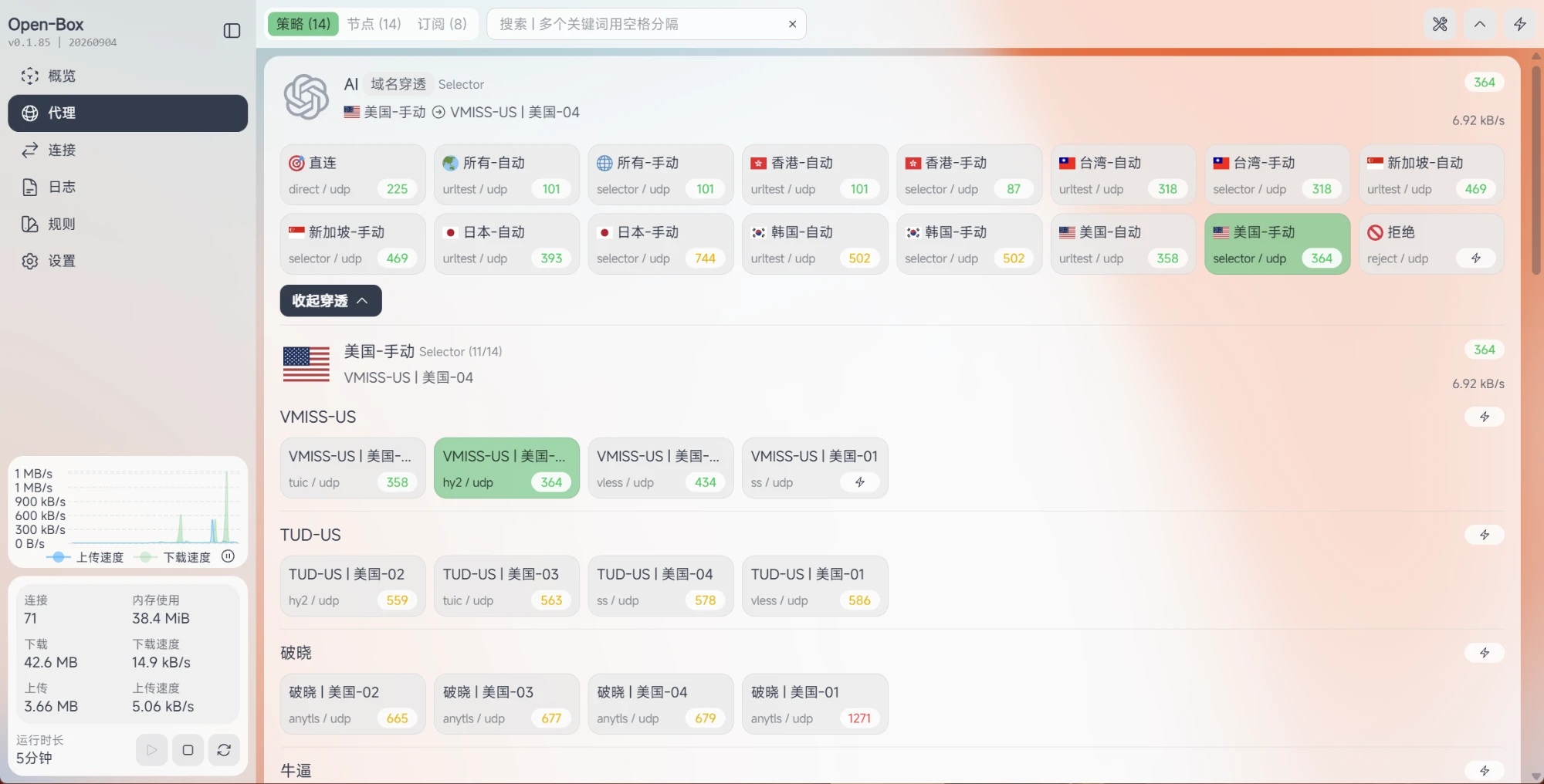The width and height of the screenshot is (1544, 784).
Task: Test latency bolt on VMISS-US 美国-01 card
Action: [859, 482]
